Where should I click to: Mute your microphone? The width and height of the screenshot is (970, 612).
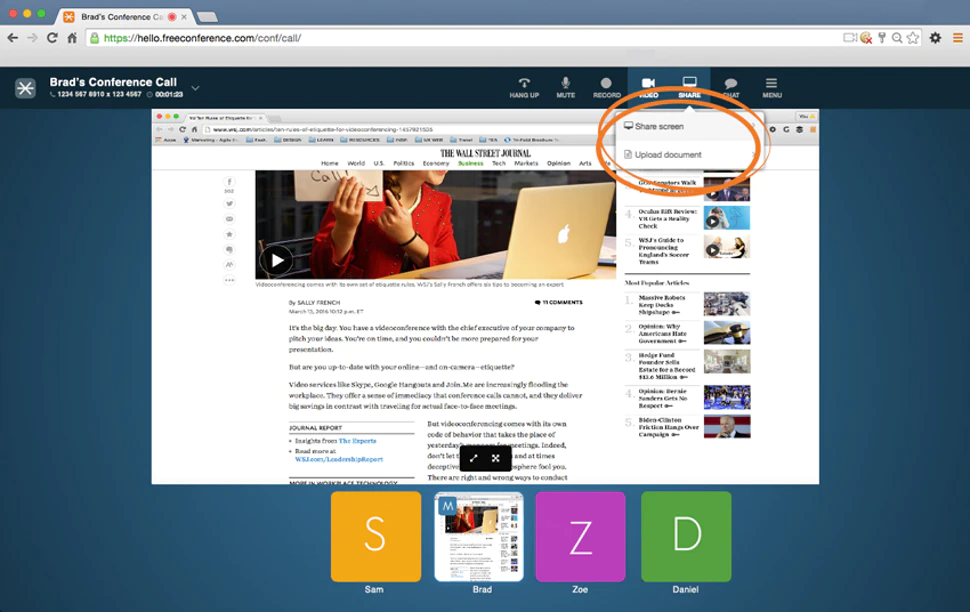[564, 86]
